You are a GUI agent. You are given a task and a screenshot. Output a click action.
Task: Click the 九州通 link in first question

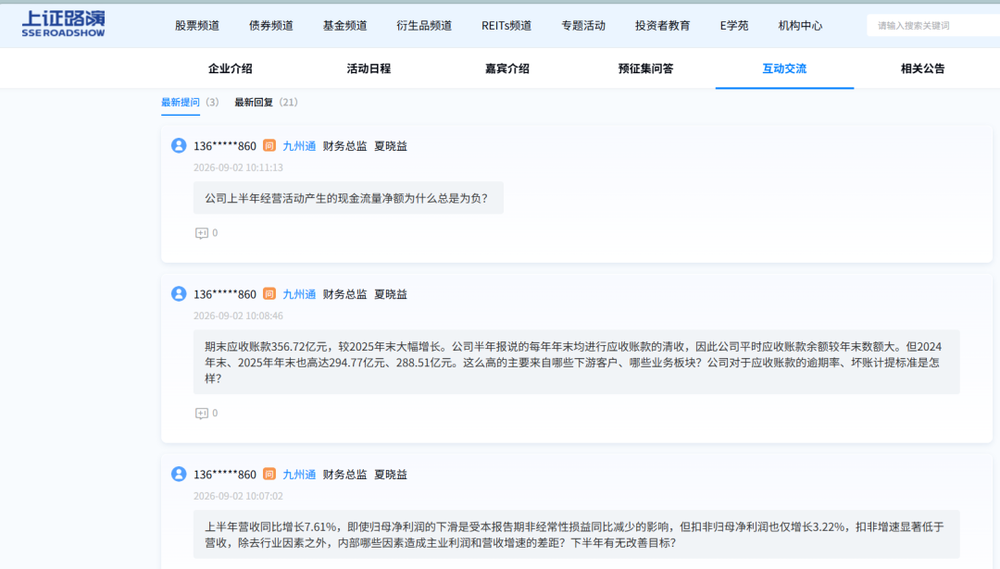(x=299, y=146)
